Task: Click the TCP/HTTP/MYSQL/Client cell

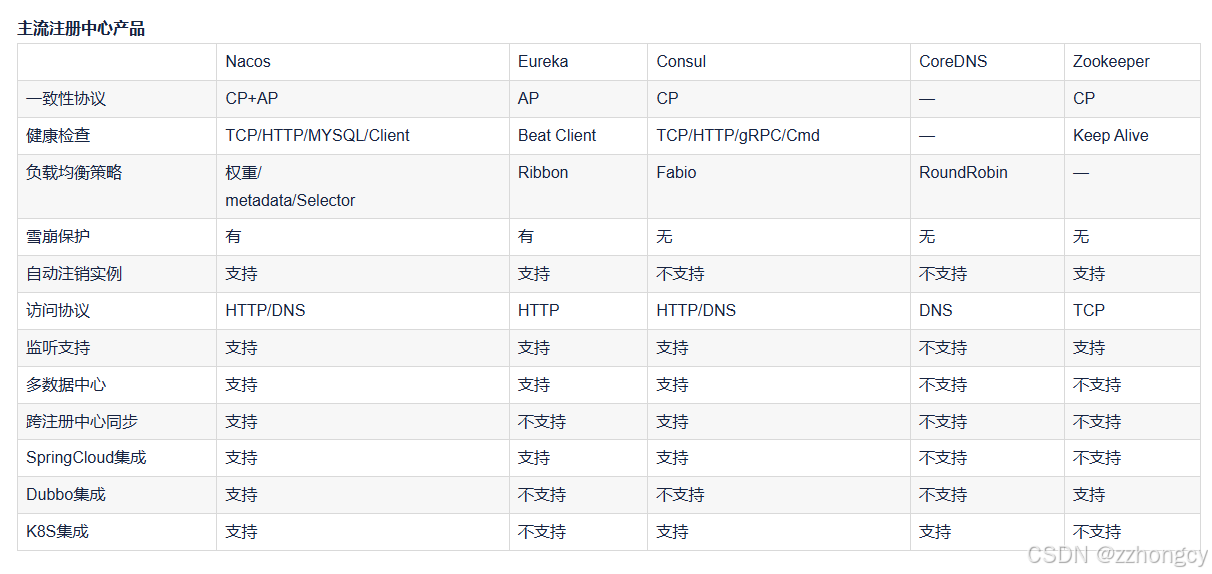Action: (317, 136)
